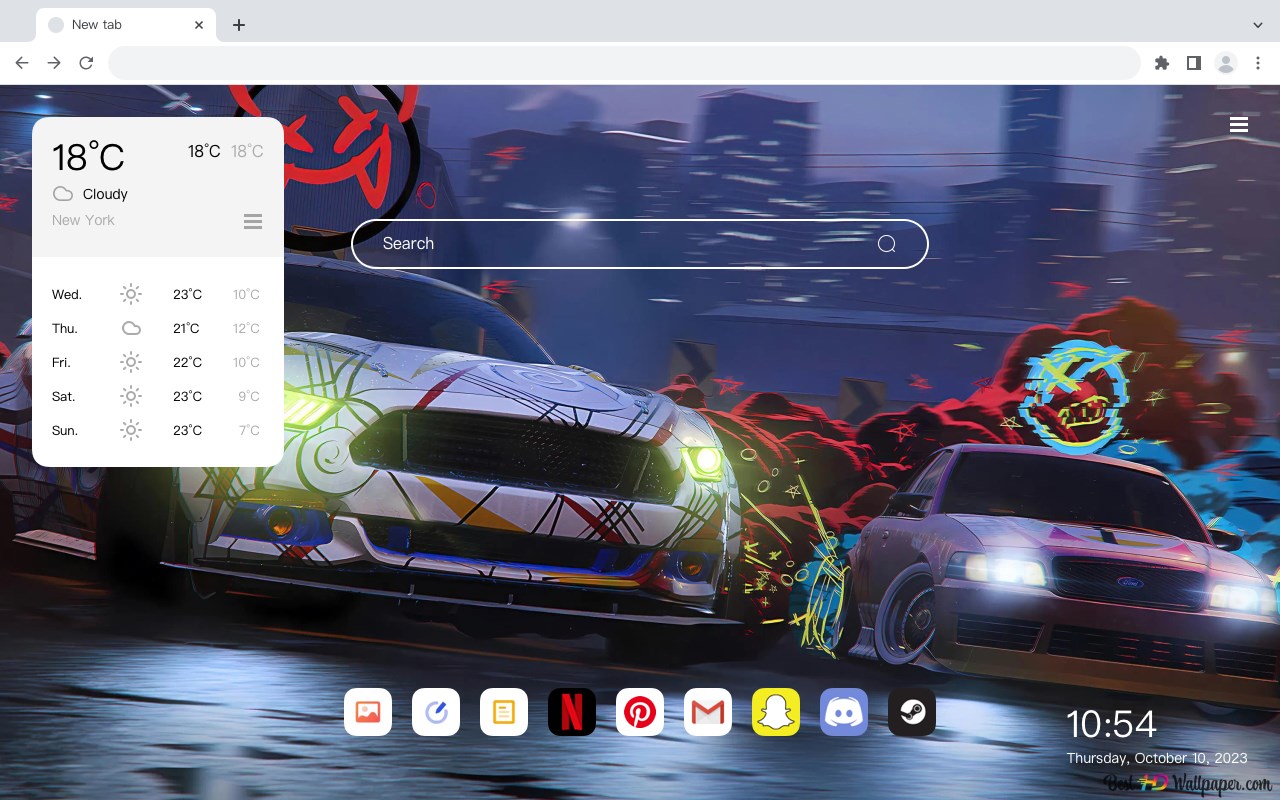Open the browser Extensions puzzle icon

(x=1161, y=63)
